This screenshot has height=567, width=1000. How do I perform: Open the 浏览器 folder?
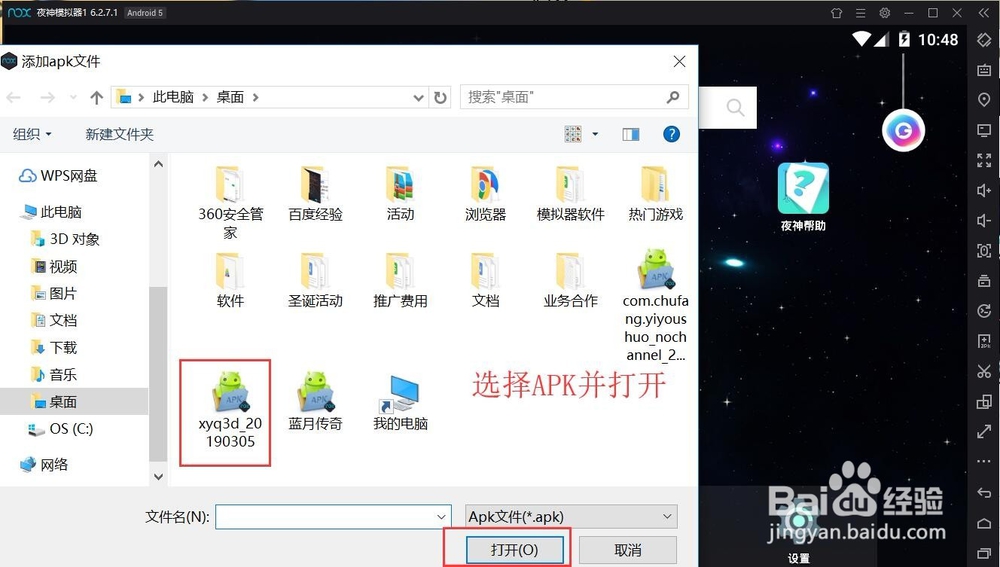coord(485,194)
